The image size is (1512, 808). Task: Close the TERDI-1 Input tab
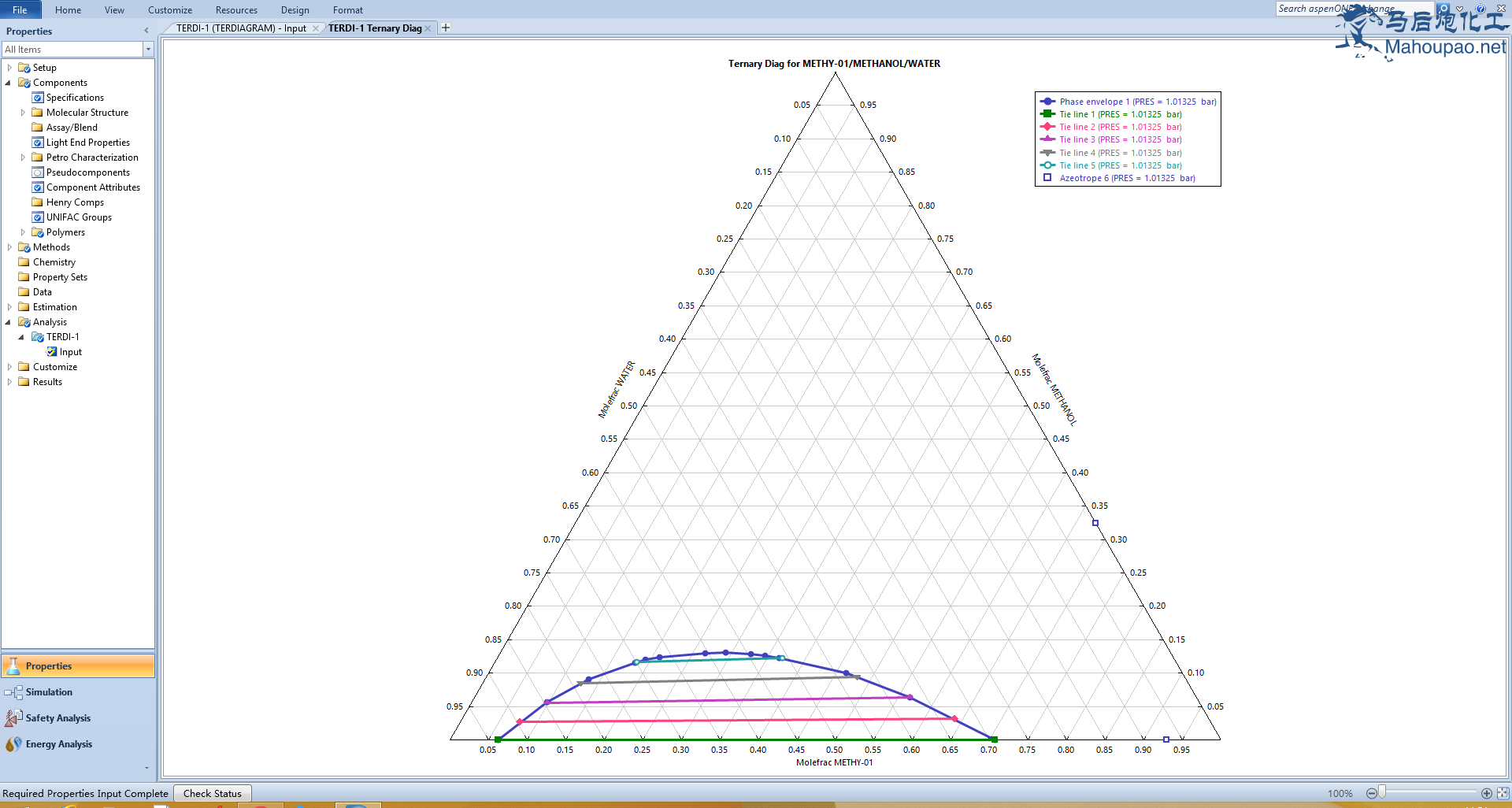tap(316, 28)
